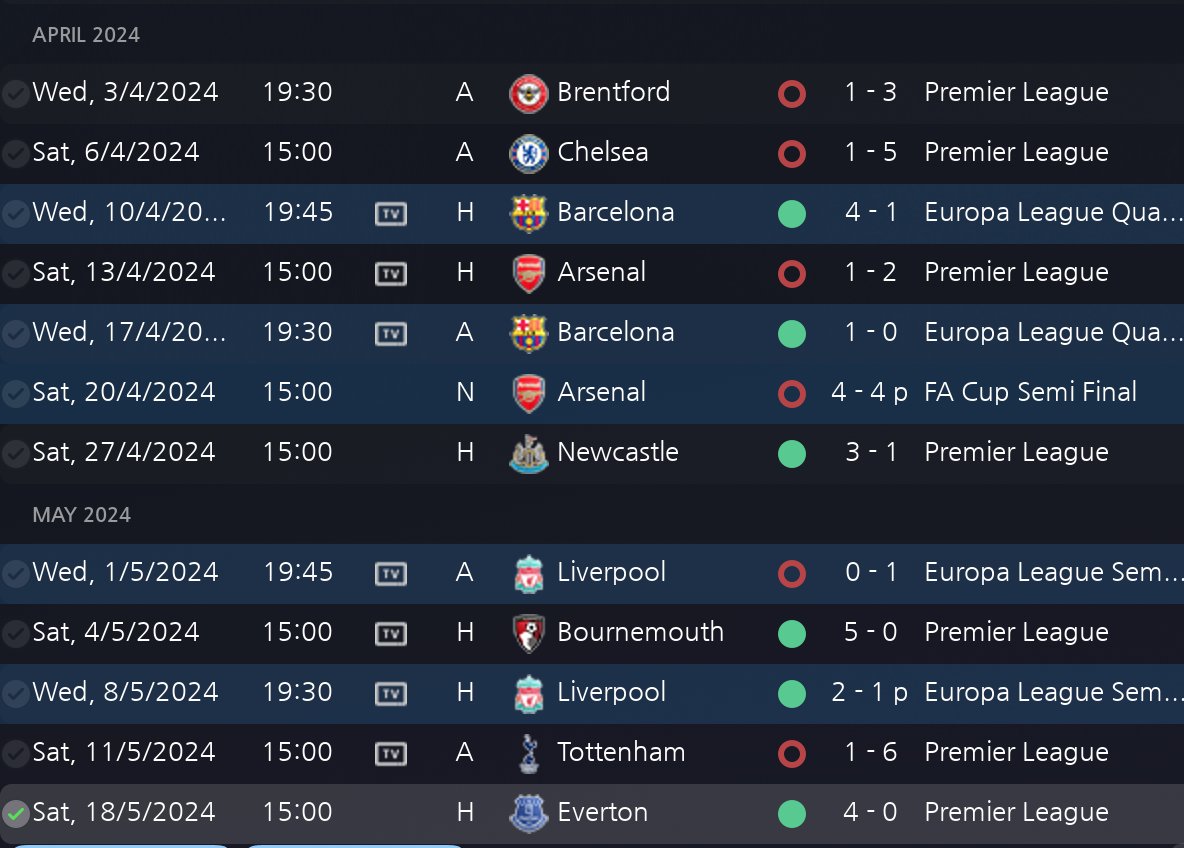
Task: Open the 1 - 3 Brentford result
Action: [x=870, y=93]
